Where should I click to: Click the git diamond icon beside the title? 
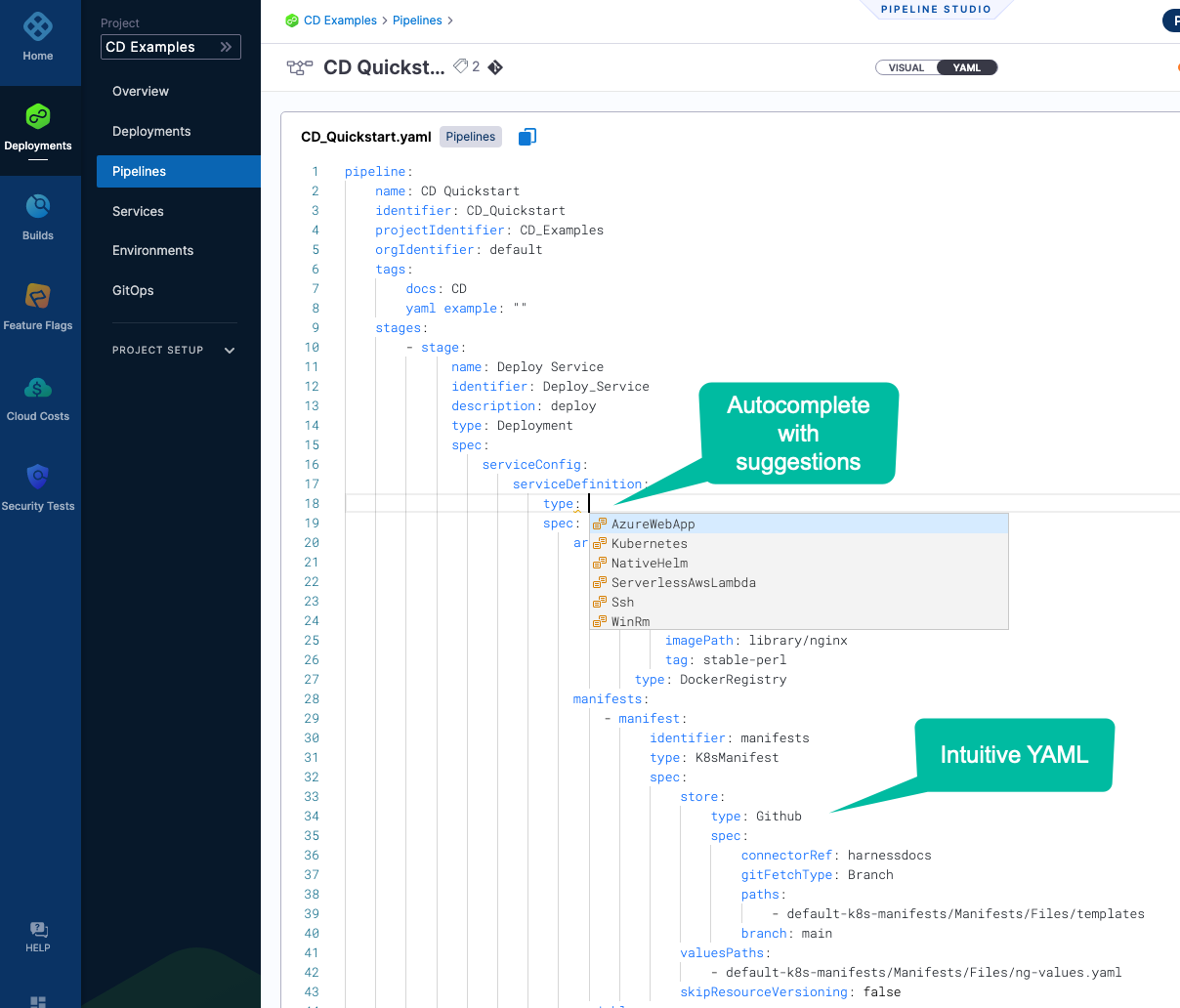click(495, 67)
